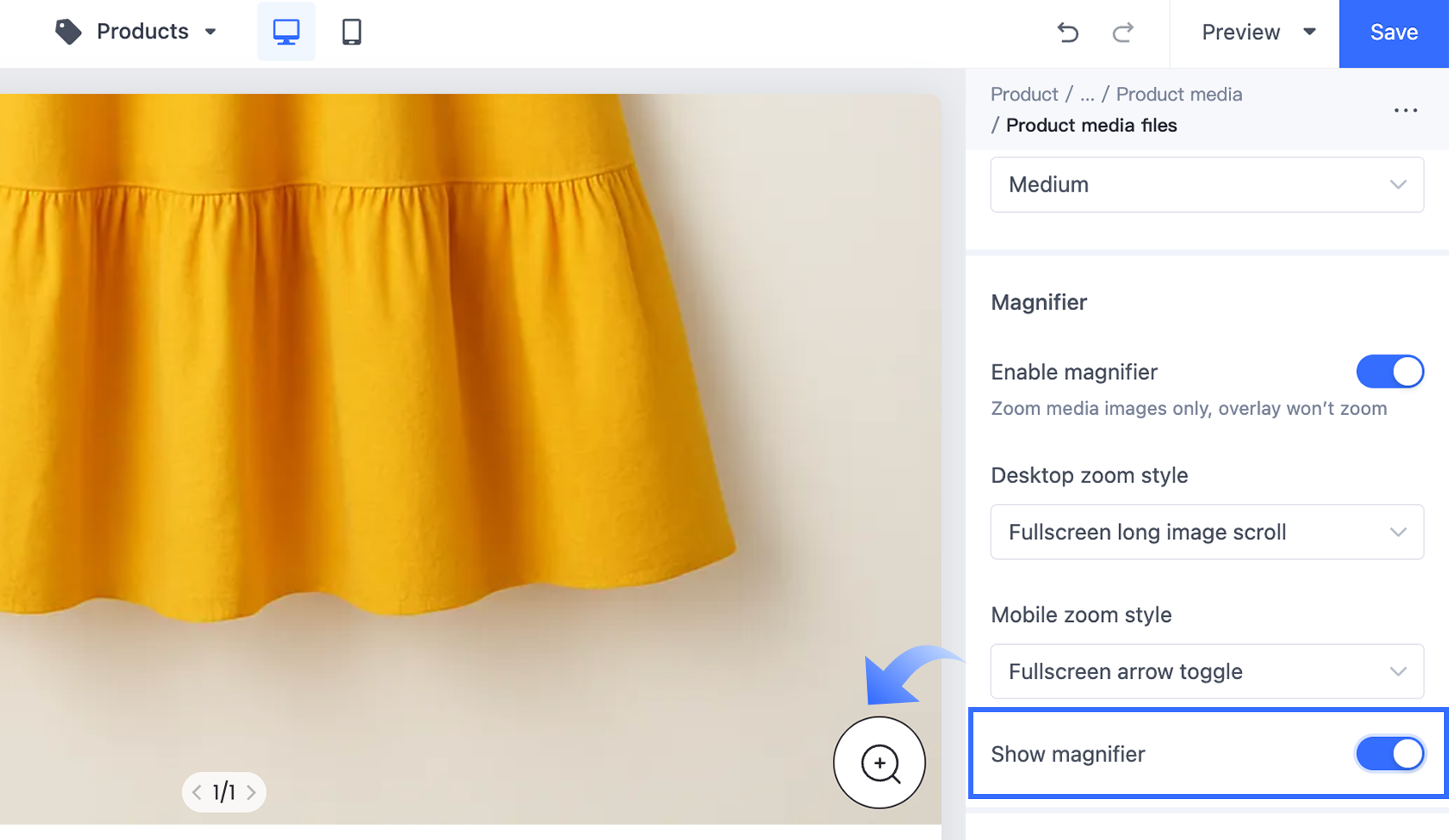Open the overflow menu in Product media files panel

point(1405,110)
